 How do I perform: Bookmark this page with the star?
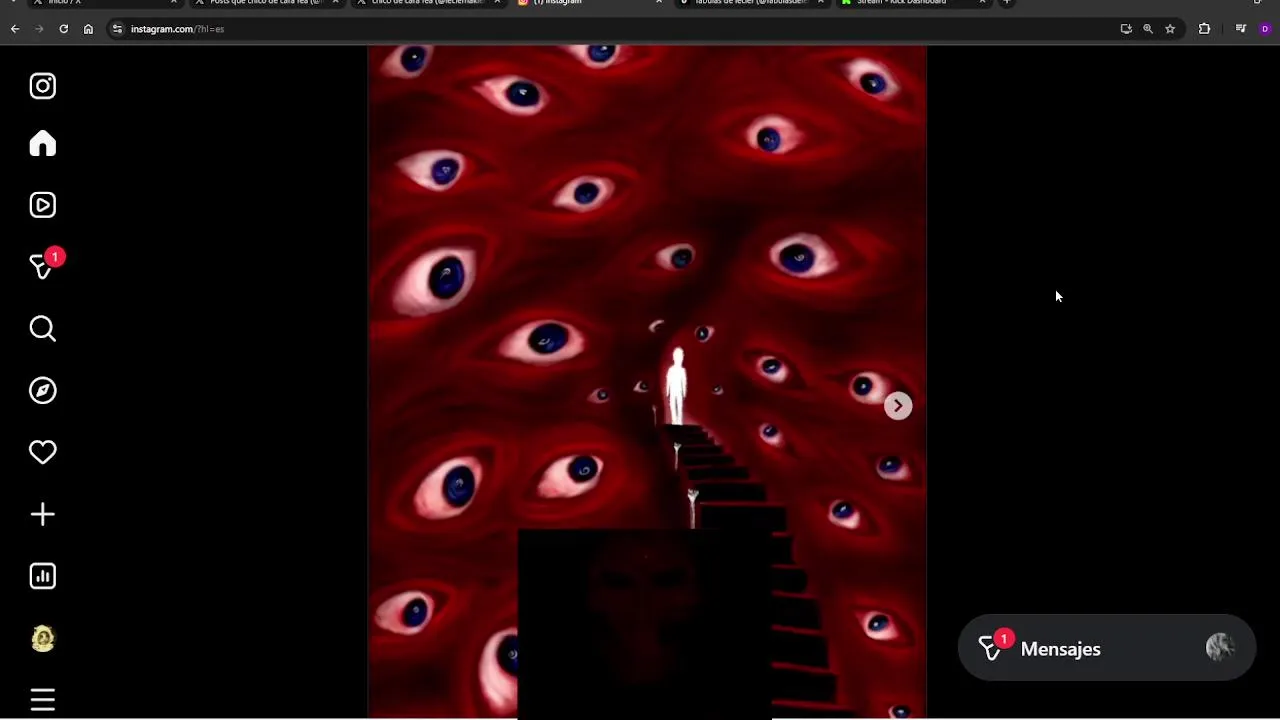[1170, 29]
